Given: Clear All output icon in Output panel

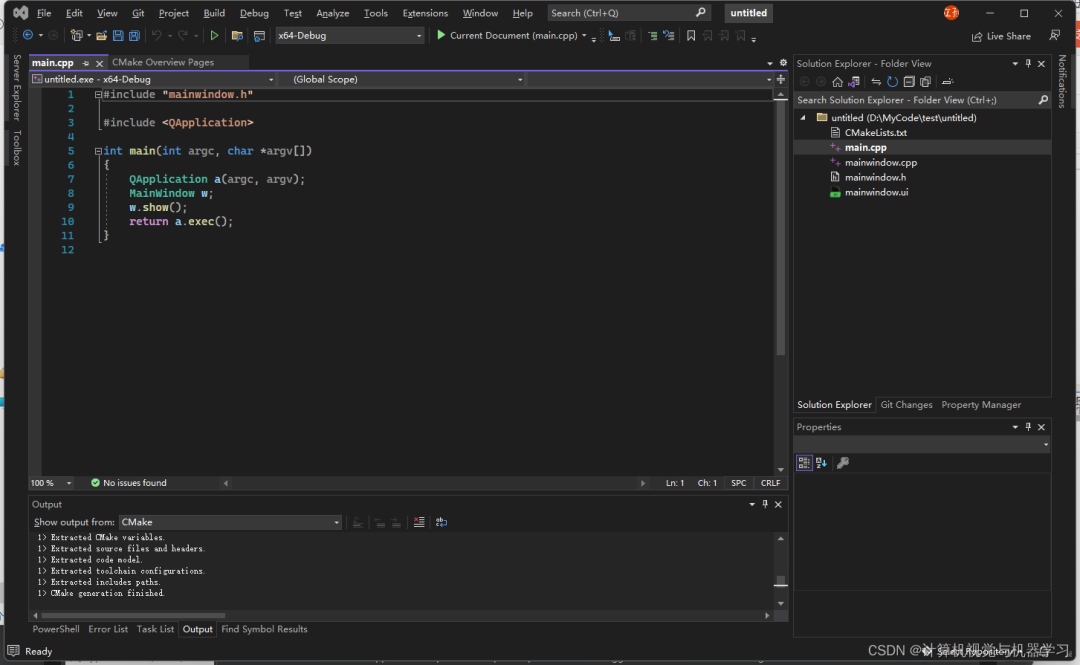Looking at the screenshot, I should (419, 522).
